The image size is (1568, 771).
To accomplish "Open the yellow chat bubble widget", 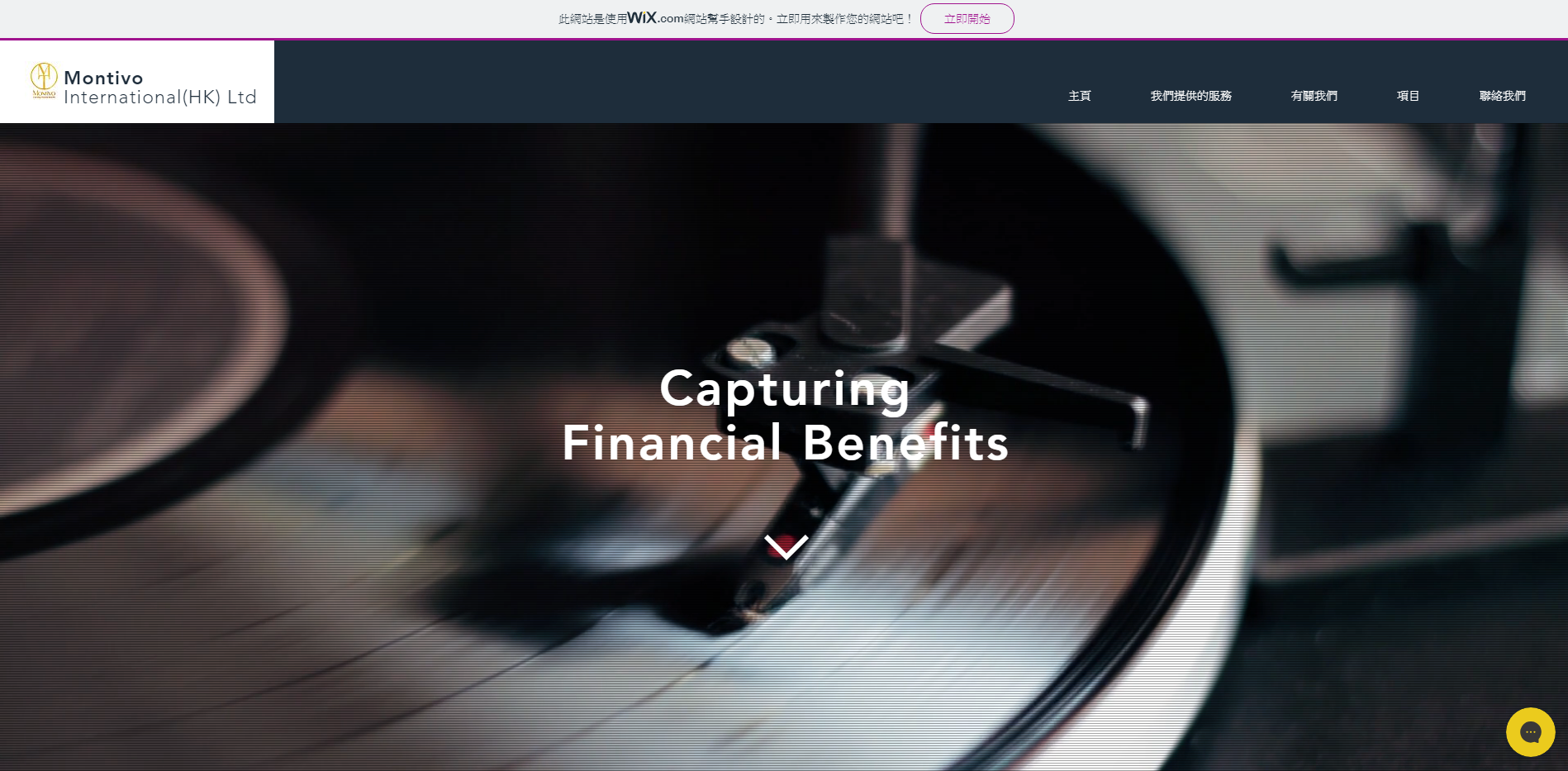I will [1530, 732].
